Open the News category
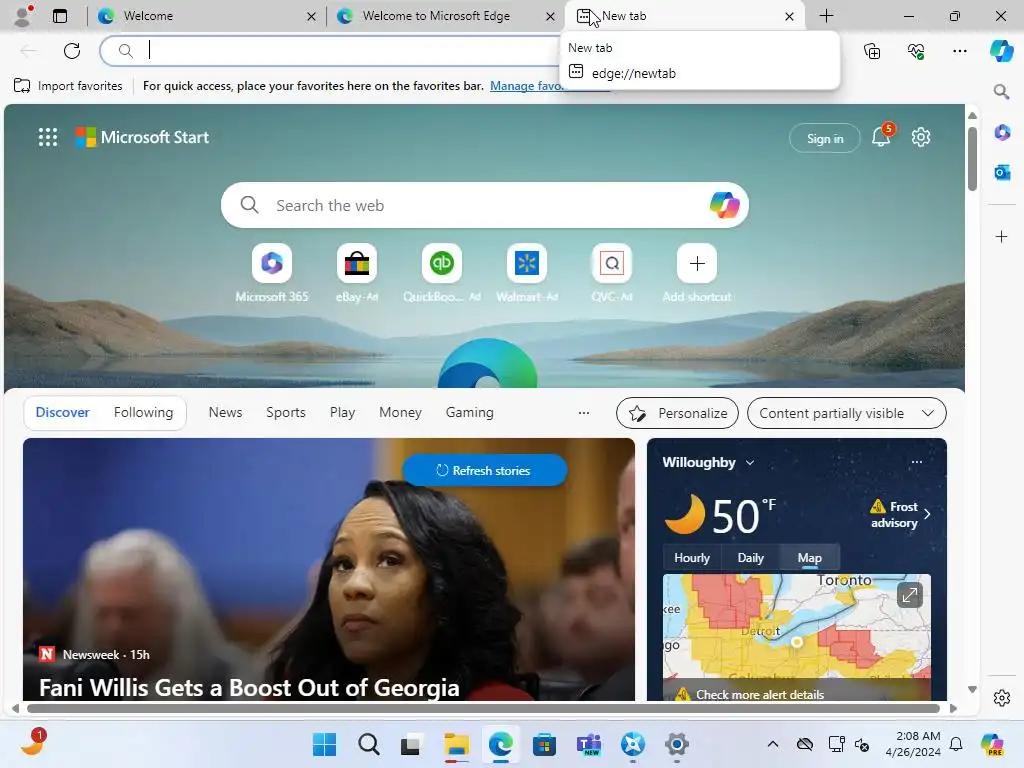 click(225, 412)
